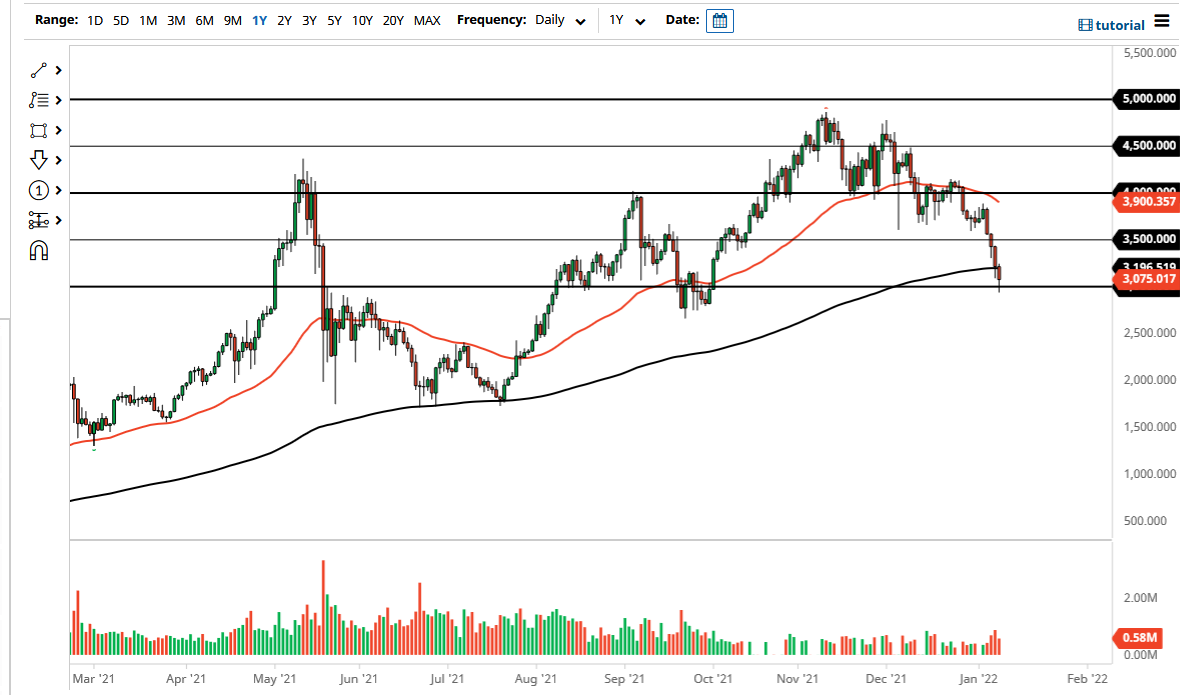This screenshot has width=1184, height=695.
Task: Click the 1M range button
Action: pyautogui.click(x=148, y=20)
